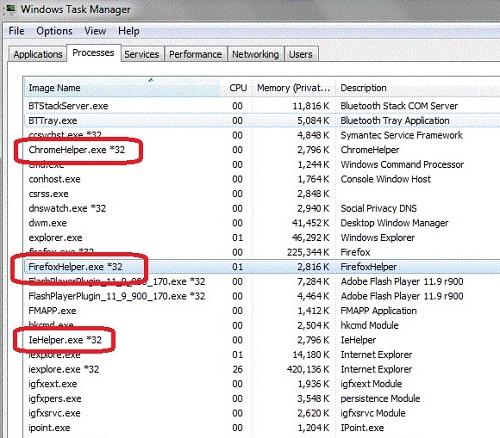Select the igfxext.exe process
Screen dimensions: 500x438
262,384
